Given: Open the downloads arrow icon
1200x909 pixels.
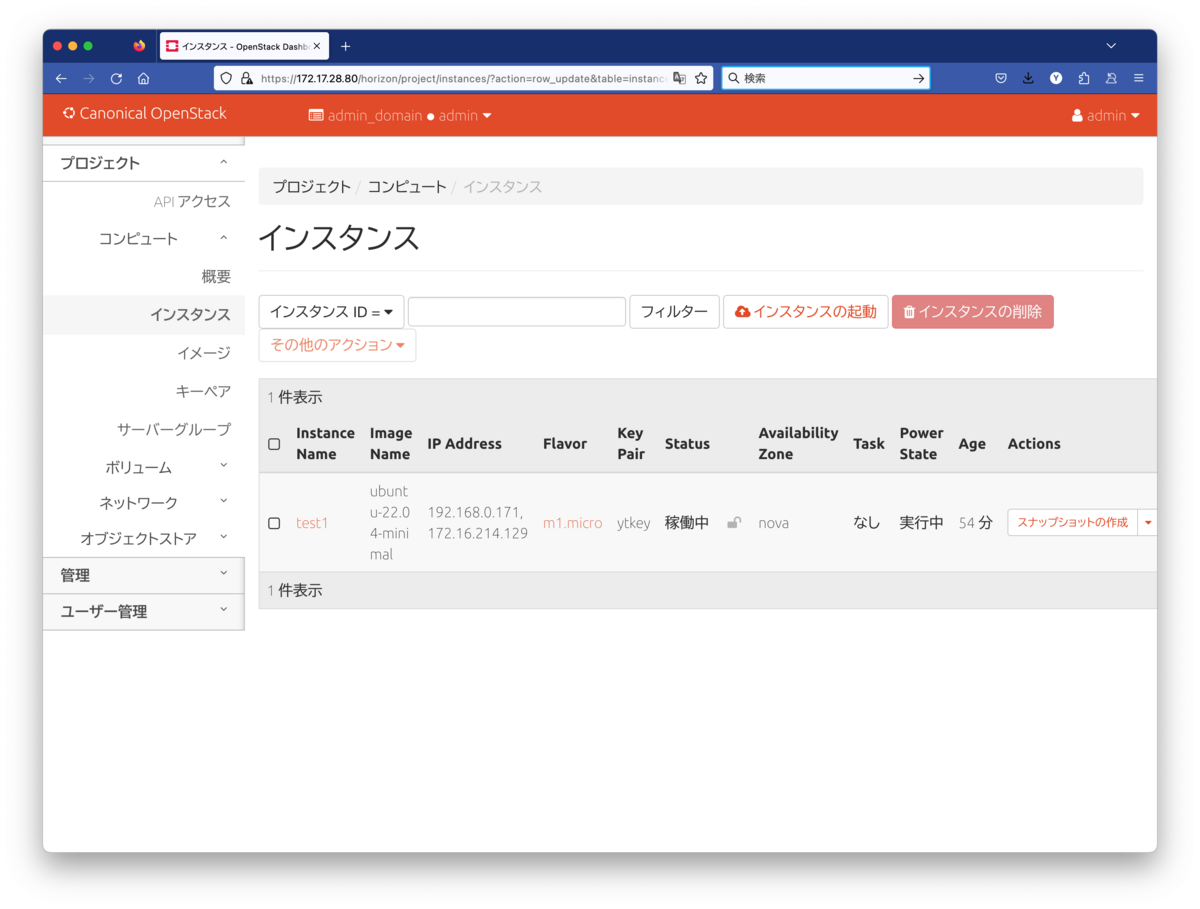Looking at the screenshot, I should pyautogui.click(x=1028, y=78).
